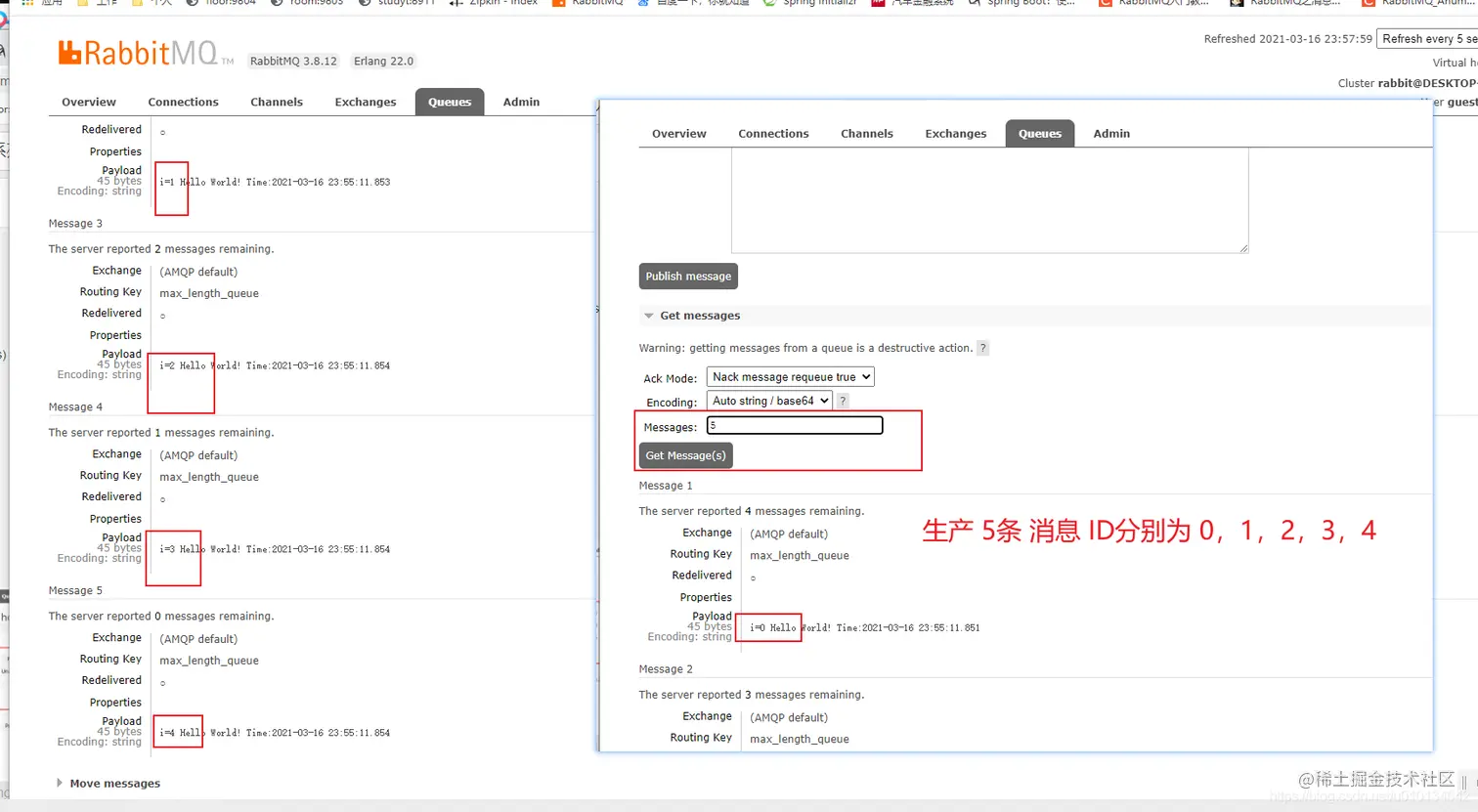
Task: Open help icon beside destructive action warning
Action: (983, 348)
